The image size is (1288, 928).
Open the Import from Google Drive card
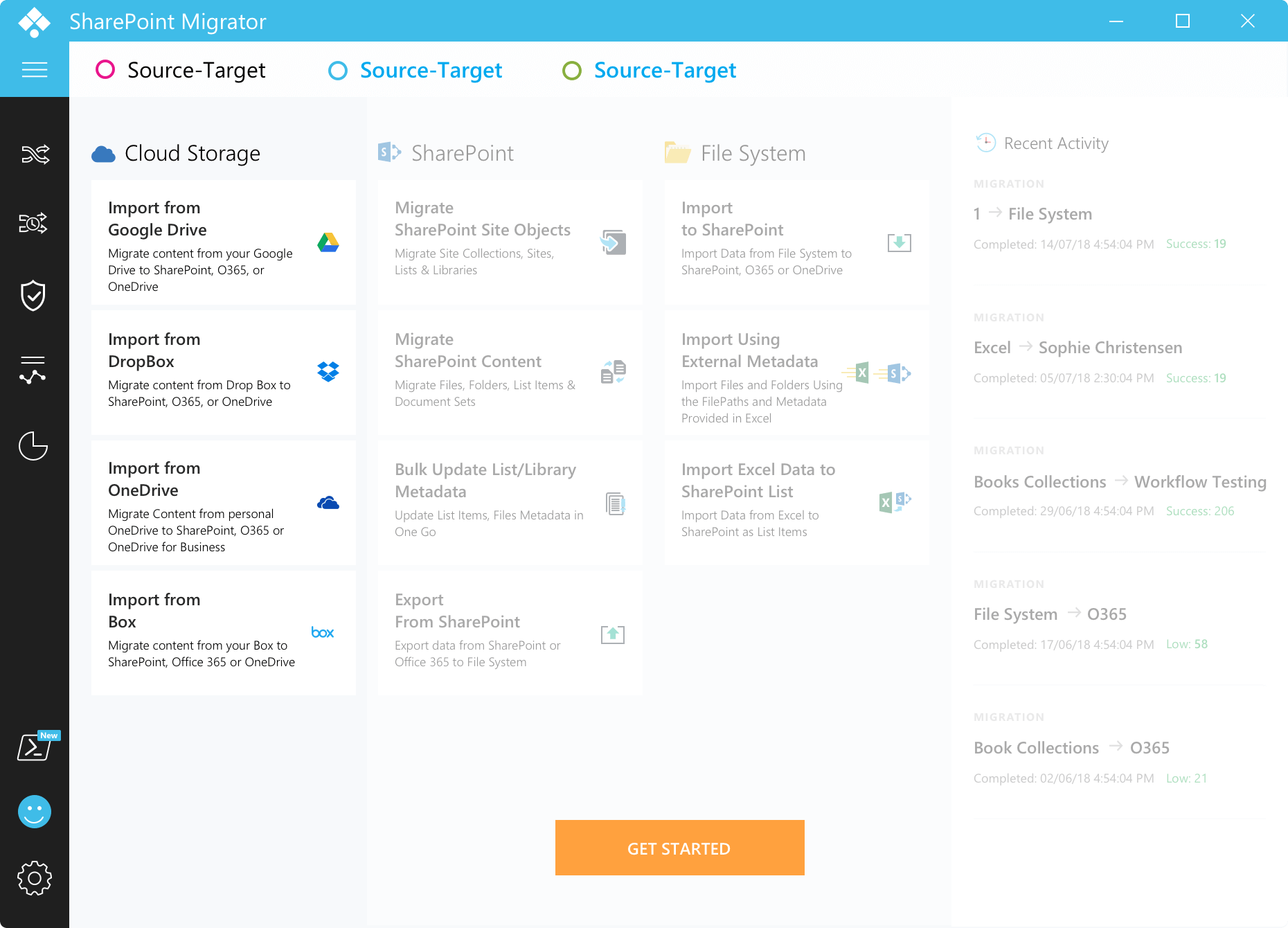click(224, 242)
